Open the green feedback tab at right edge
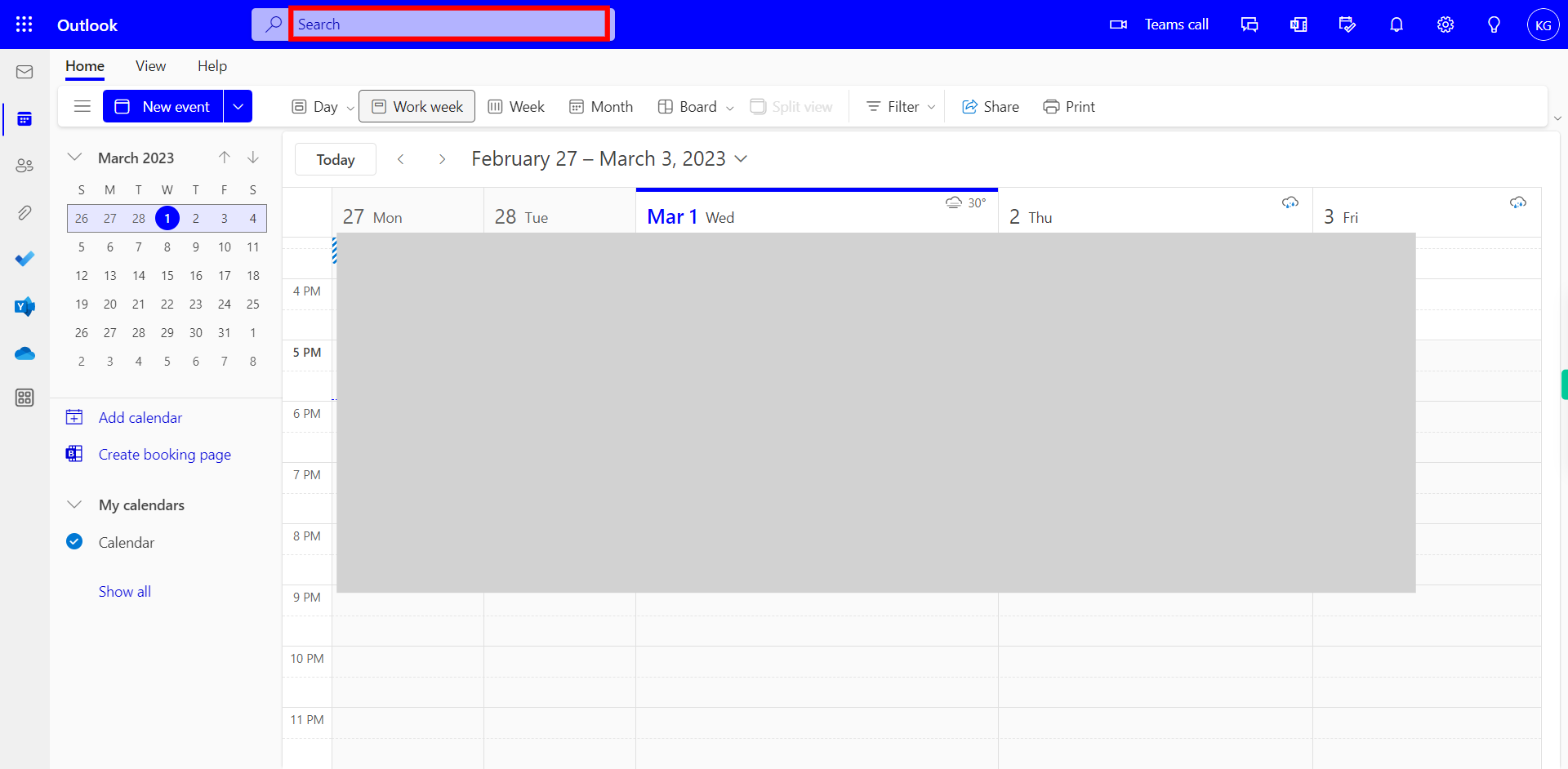Screen dimensions: 1568x769 [x=1564, y=384]
